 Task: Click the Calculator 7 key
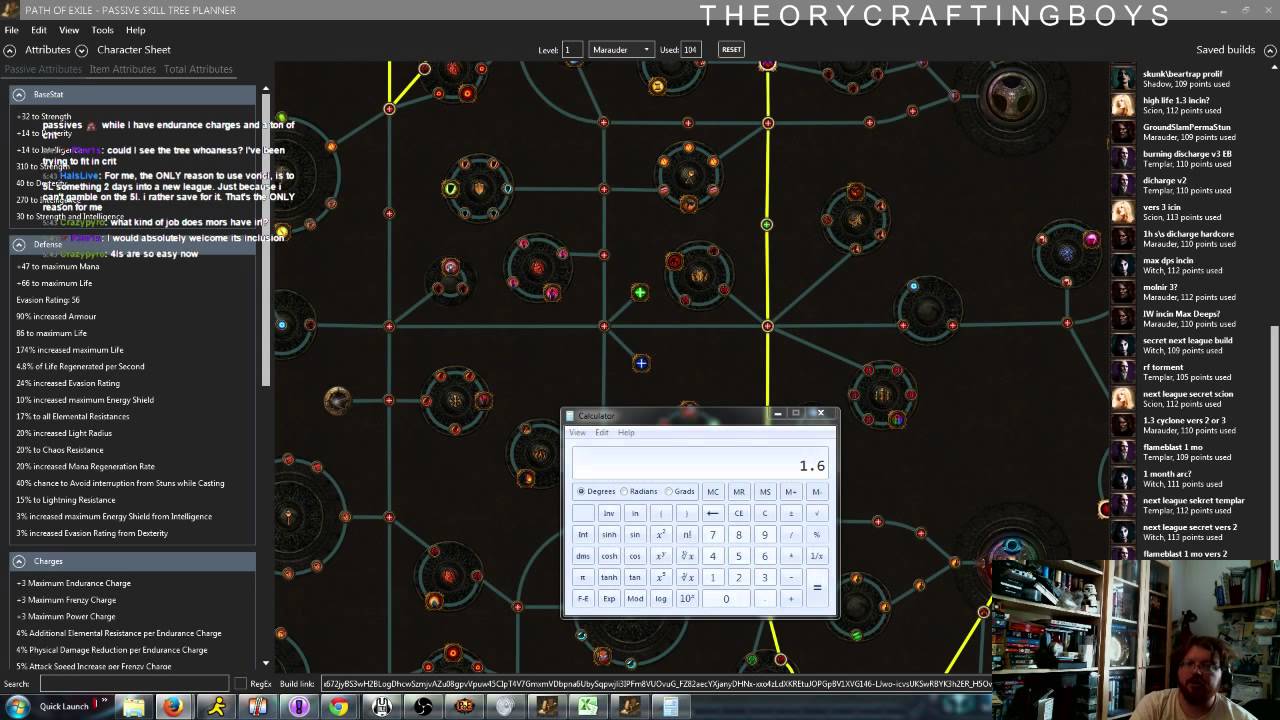click(x=713, y=534)
